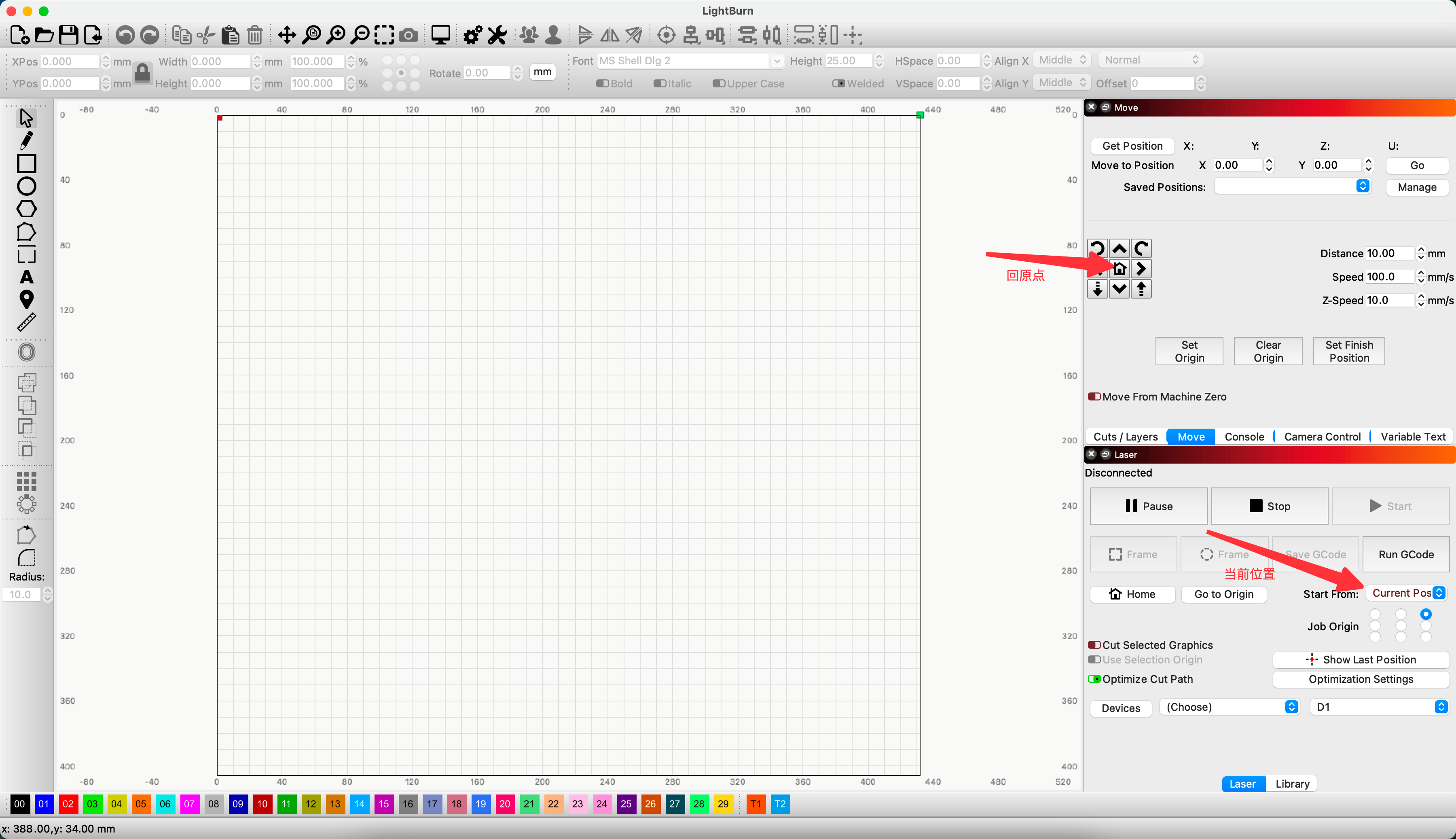This screenshot has width=1456, height=839.
Task: Open the Preview monitor icon
Action: click(440, 35)
